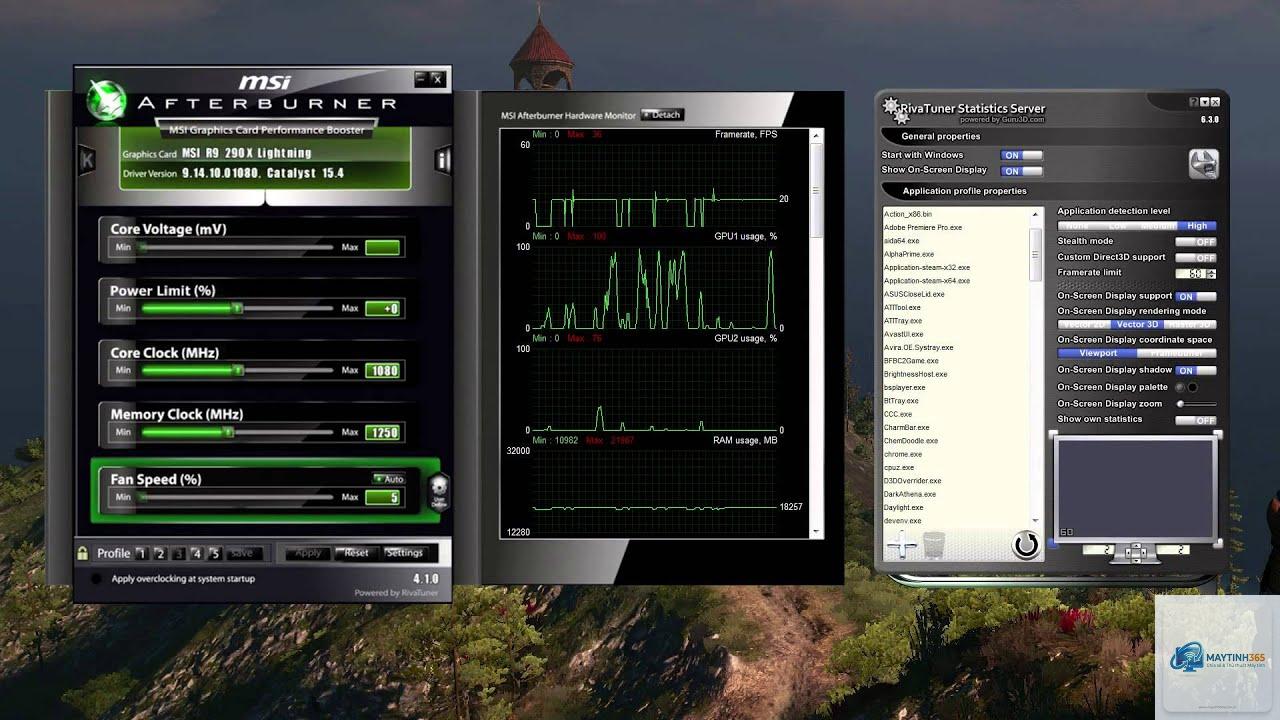The height and width of the screenshot is (720, 1280).
Task: Click the OSD position arrows pad
Action: [1134, 551]
